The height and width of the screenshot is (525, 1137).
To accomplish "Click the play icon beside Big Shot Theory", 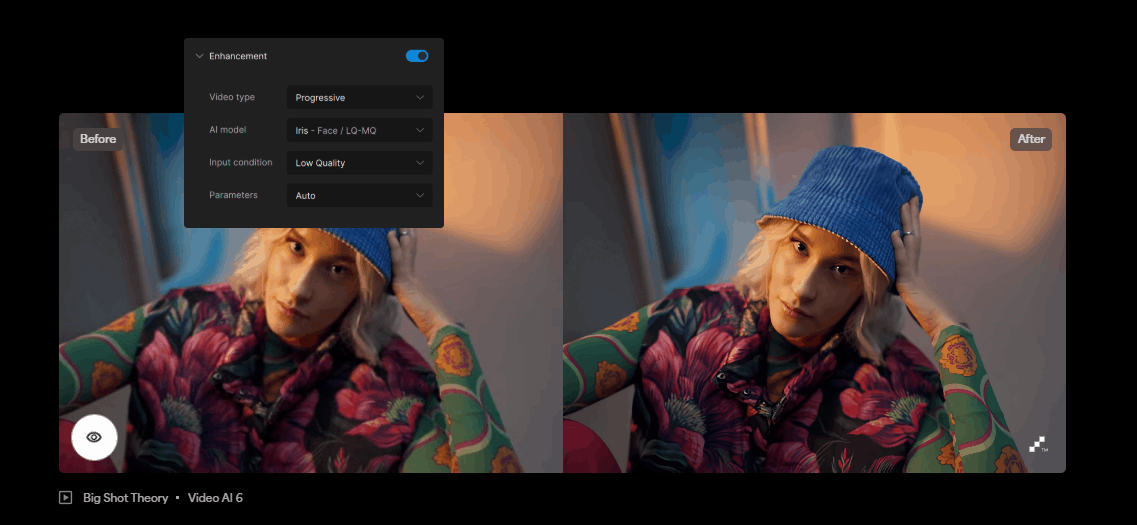I will point(65,497).
